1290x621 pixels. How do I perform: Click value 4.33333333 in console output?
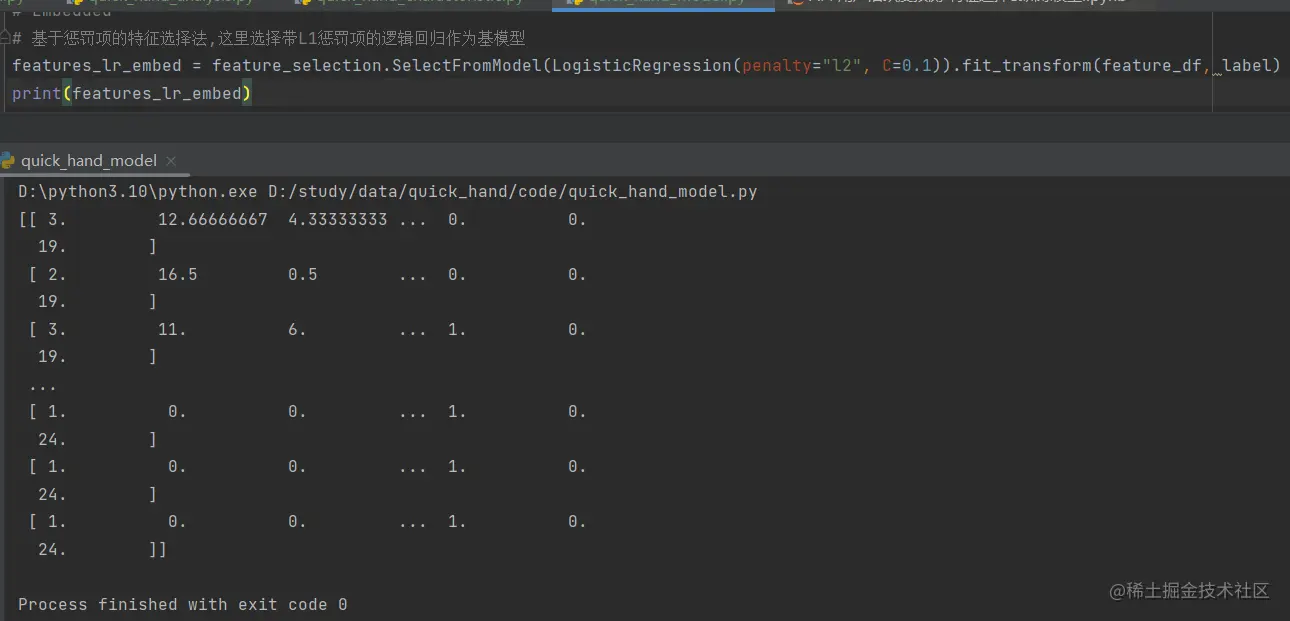pos(337,220)
